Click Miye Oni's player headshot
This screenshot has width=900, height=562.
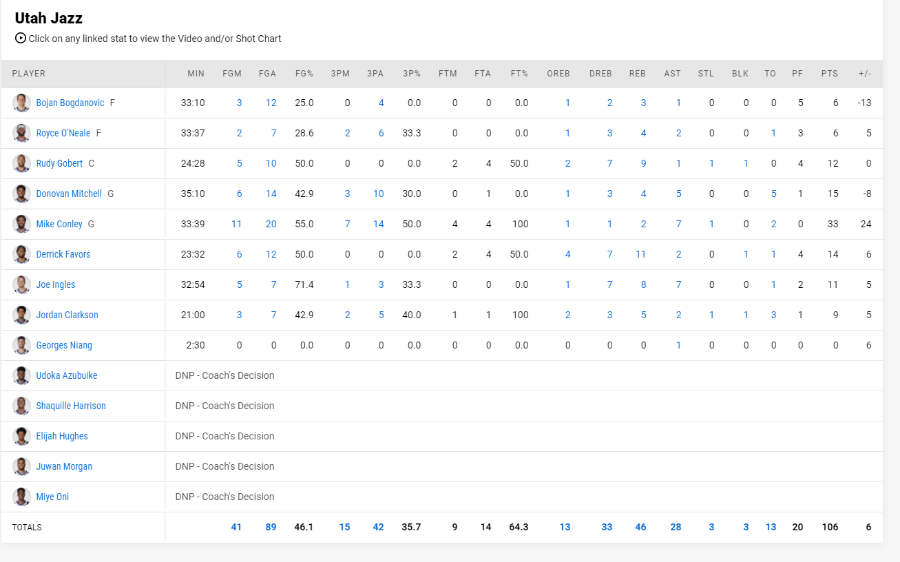[x=21, y=497]
